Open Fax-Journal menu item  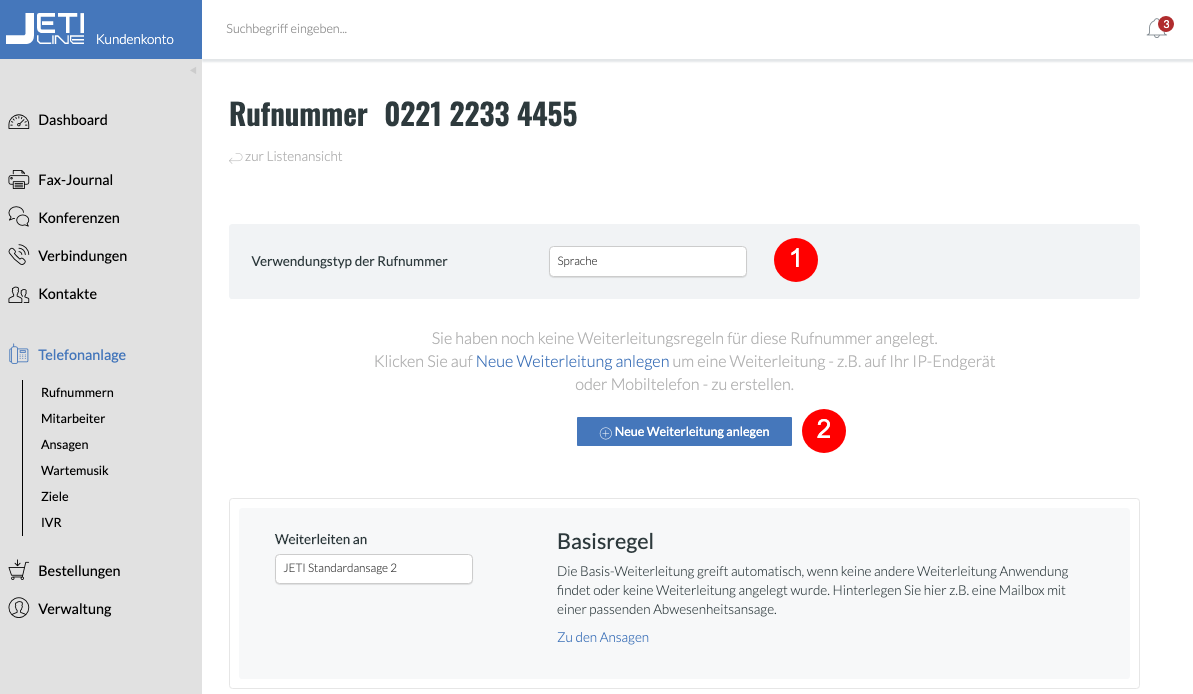(75, 180)
